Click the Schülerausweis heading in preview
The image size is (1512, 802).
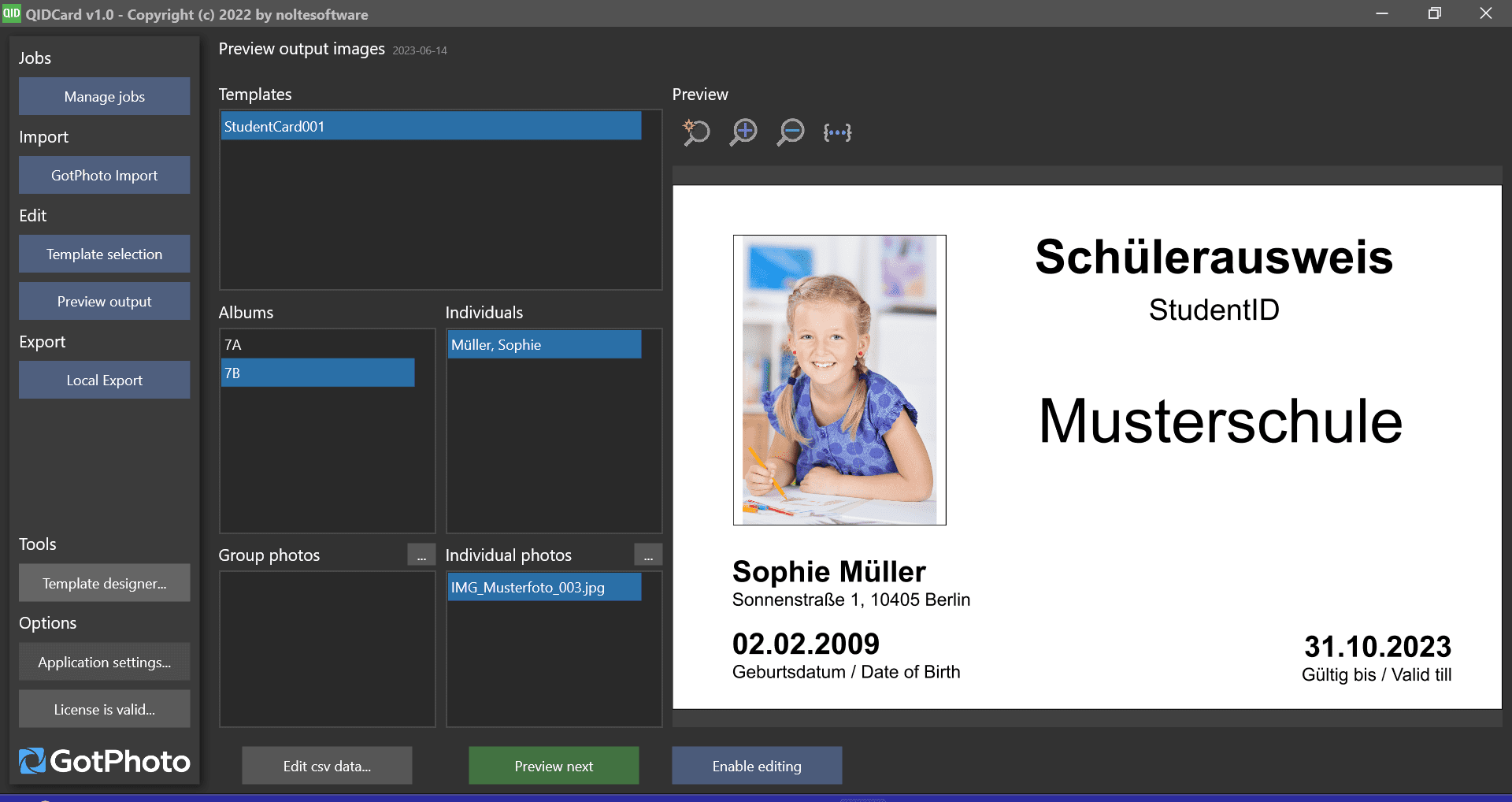1214,257
